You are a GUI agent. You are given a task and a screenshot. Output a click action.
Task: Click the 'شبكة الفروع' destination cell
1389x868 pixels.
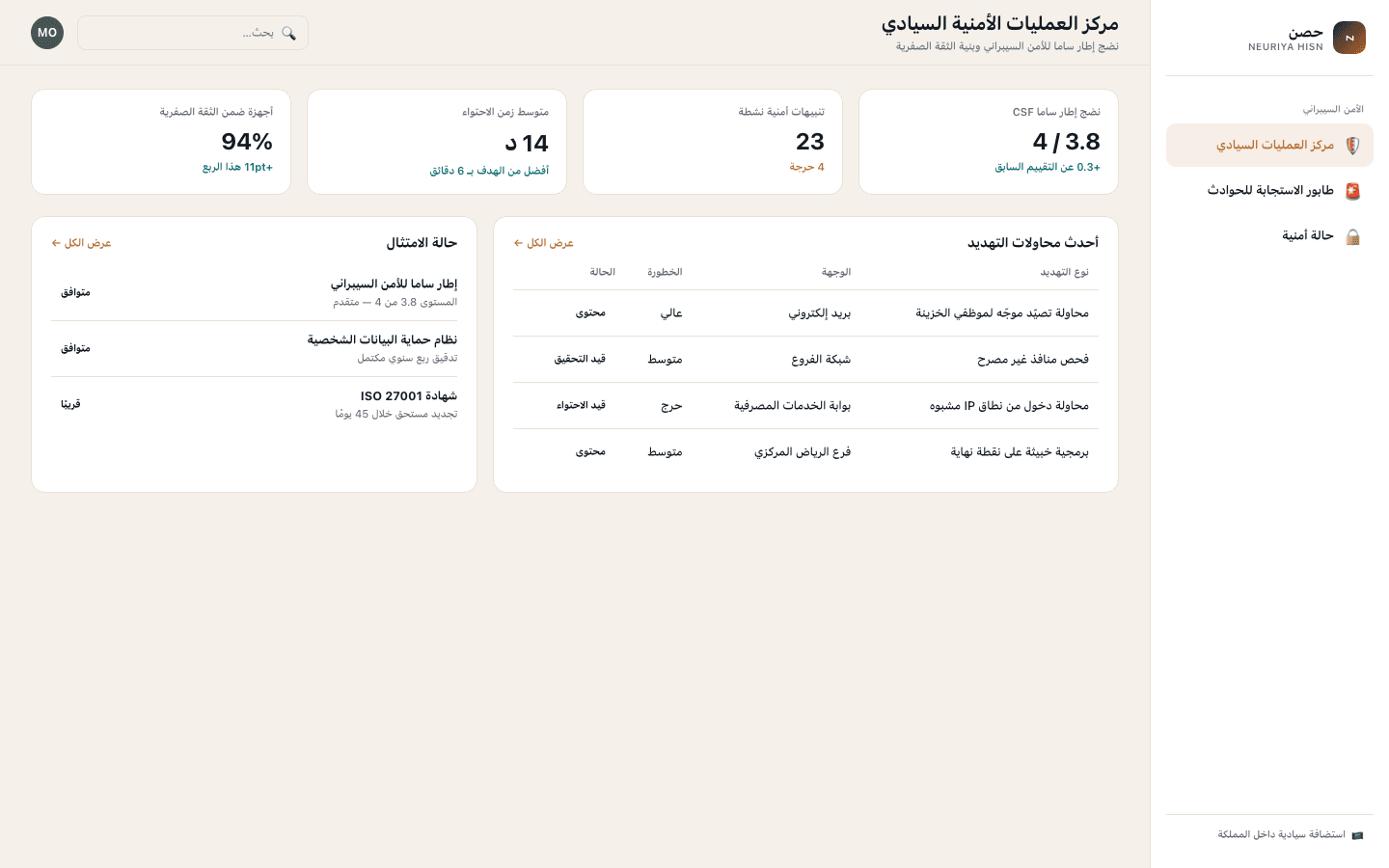821,360
